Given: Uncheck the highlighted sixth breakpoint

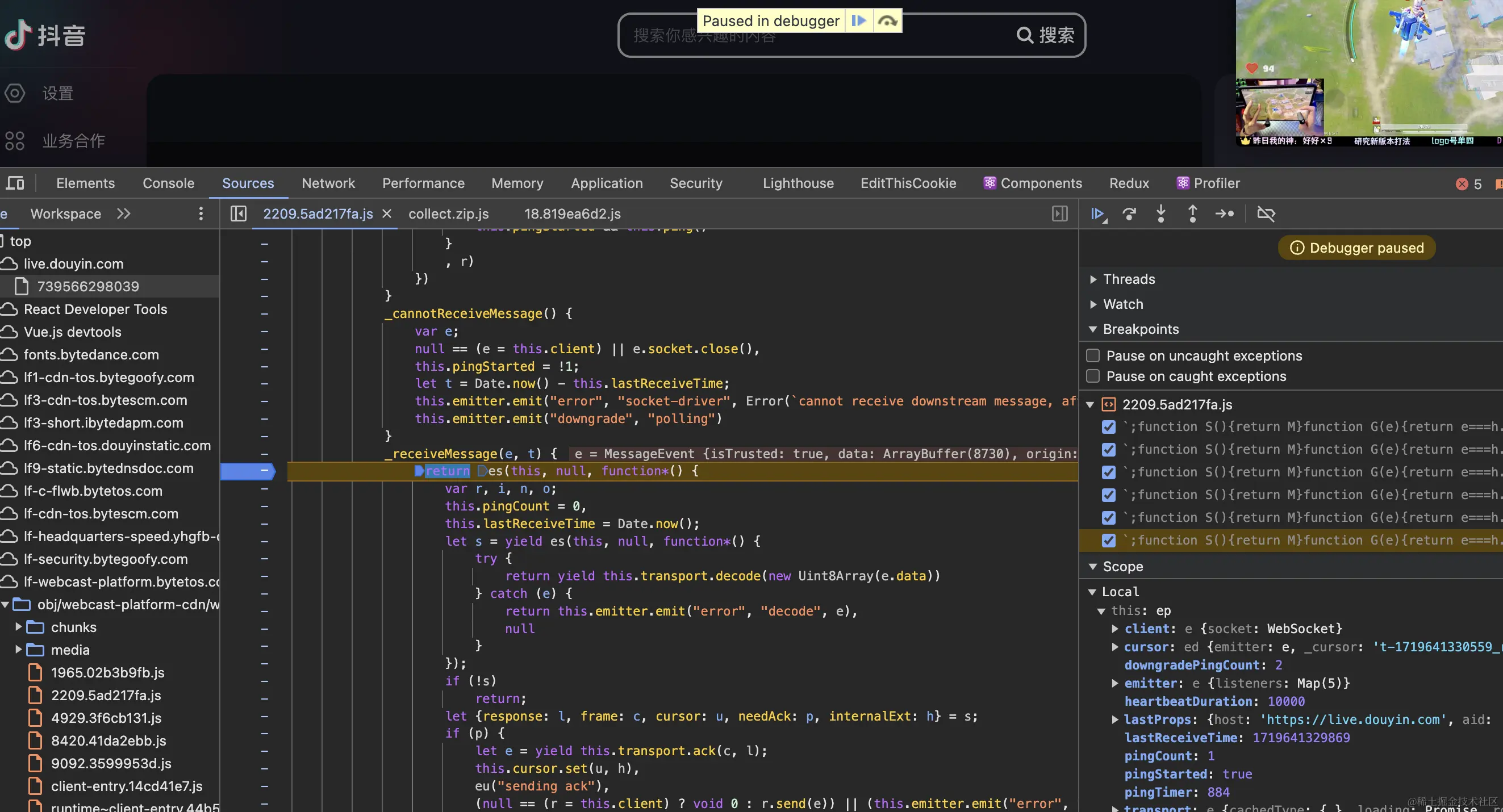Looking at the screenshot, I should (x=1109, y=541).
